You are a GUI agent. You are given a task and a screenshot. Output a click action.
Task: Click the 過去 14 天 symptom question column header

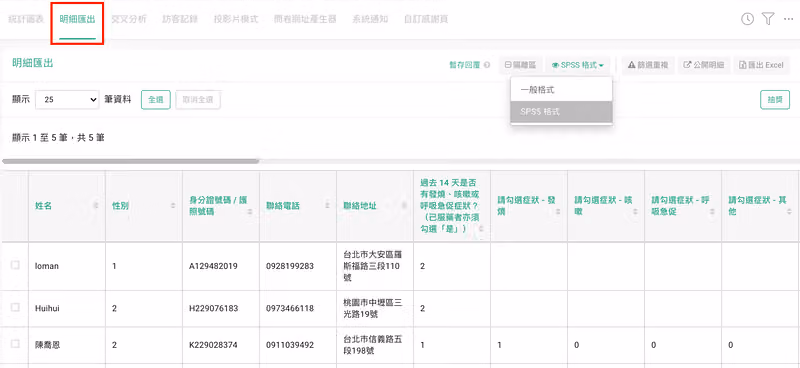pyautogui.click(x=452, y=205)
